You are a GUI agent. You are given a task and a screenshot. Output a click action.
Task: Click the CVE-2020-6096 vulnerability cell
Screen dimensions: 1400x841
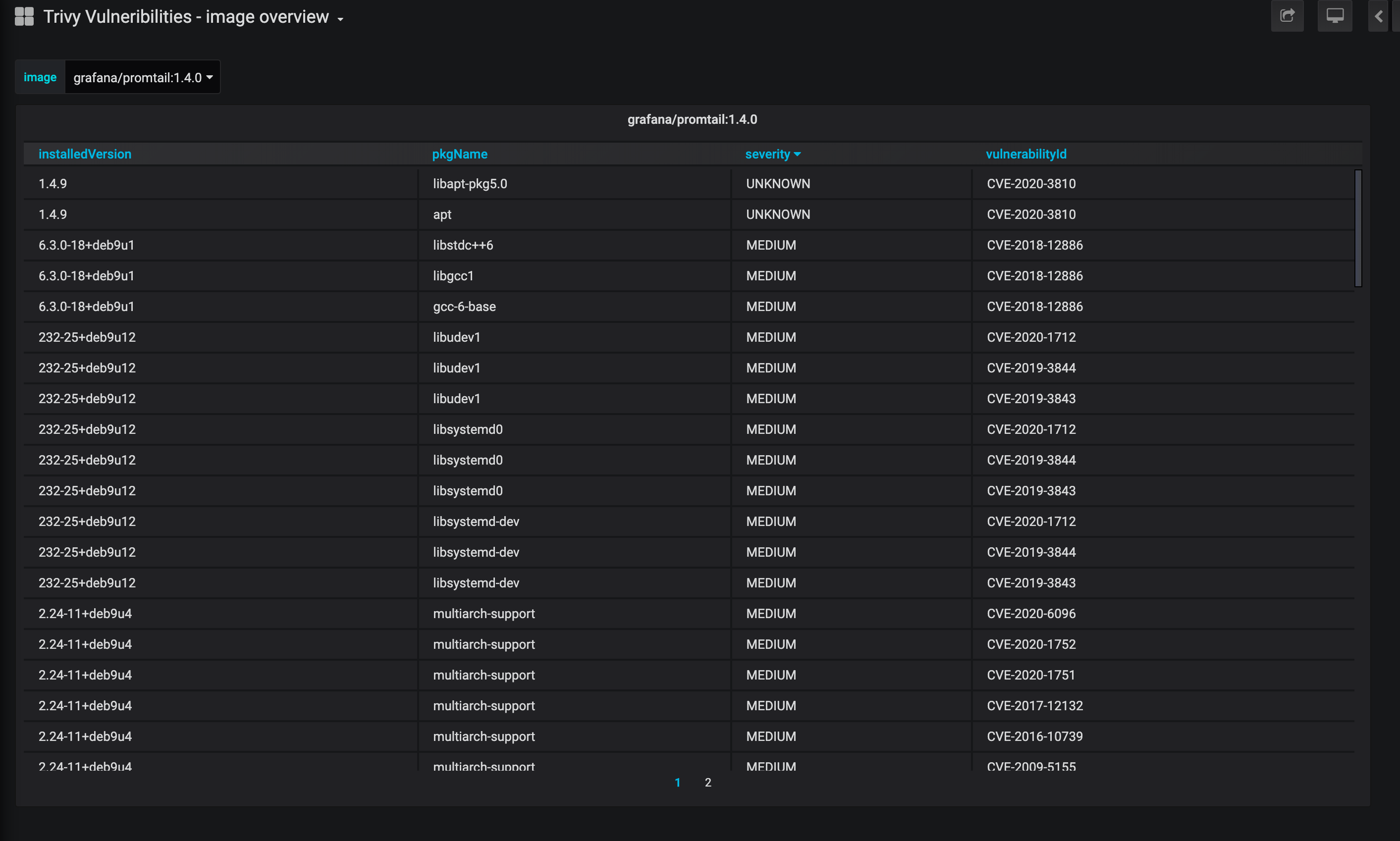(1031, 614)
